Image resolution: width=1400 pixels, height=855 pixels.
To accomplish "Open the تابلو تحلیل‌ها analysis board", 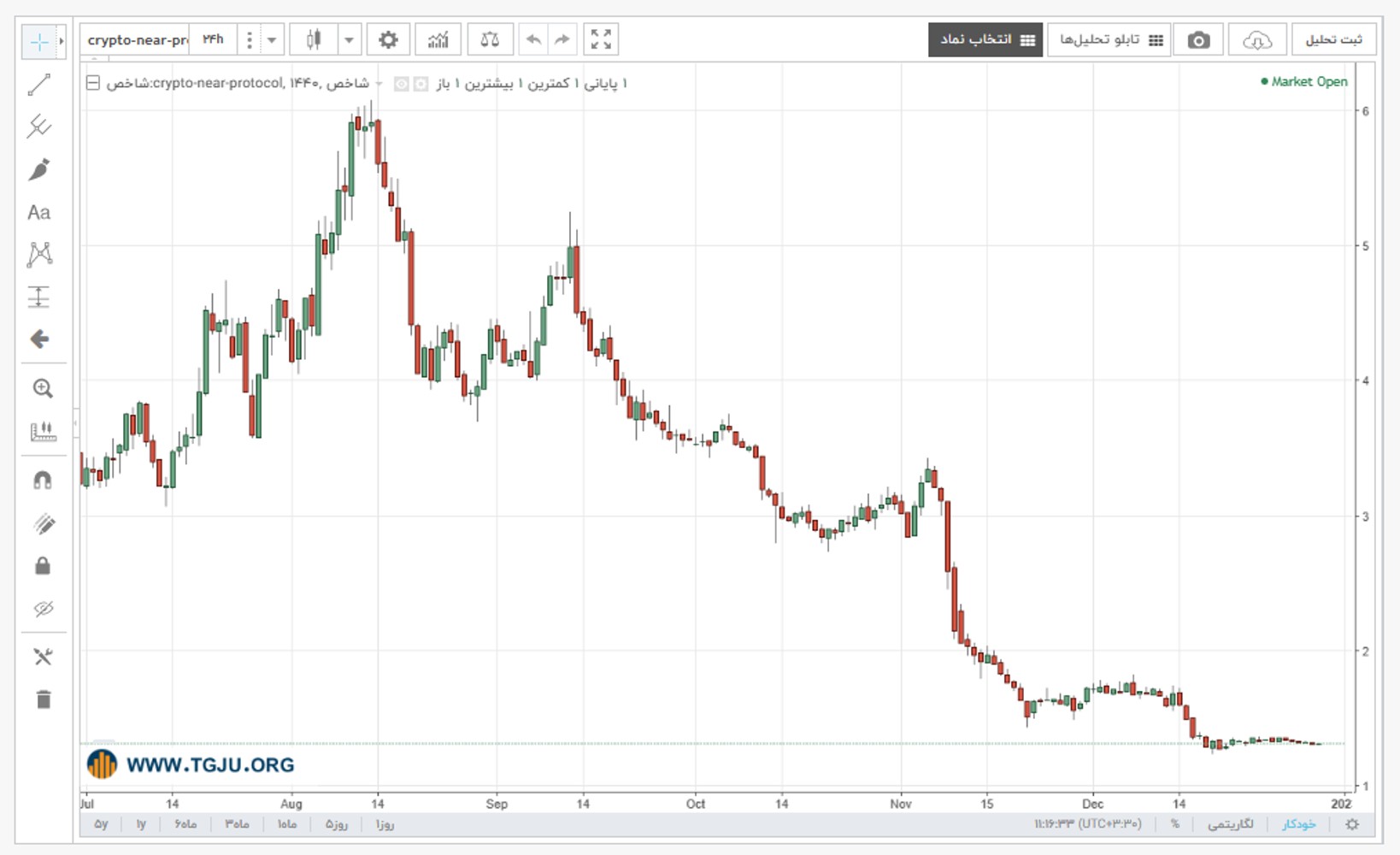I will [x=1109, y=40].
